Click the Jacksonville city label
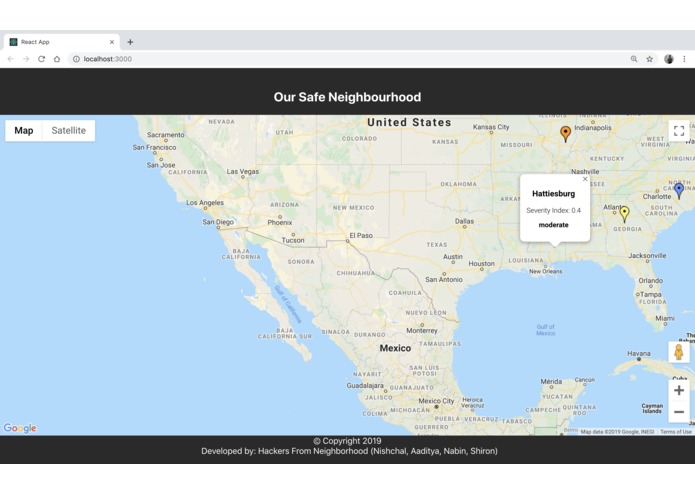The image size is (695, 494). click(x=647, y=256)
